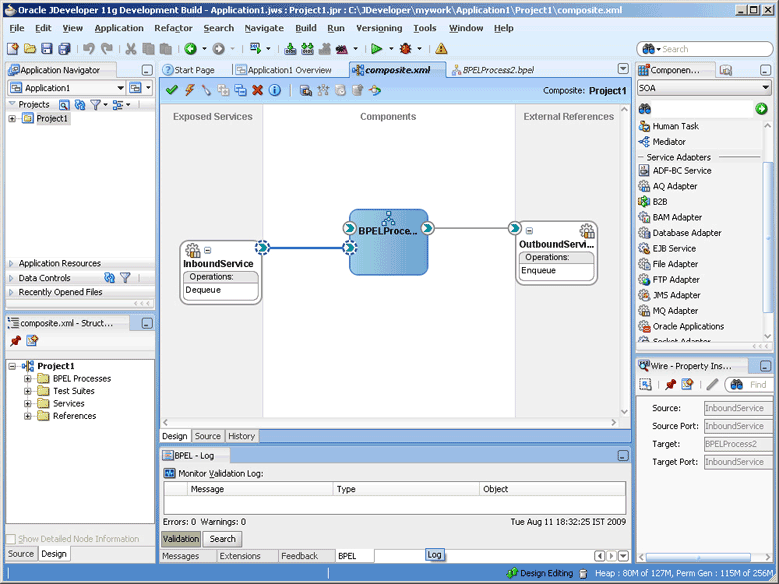Click the blue info icon in composite toolbar
This screenshot has width=779, height=584.
275,90
